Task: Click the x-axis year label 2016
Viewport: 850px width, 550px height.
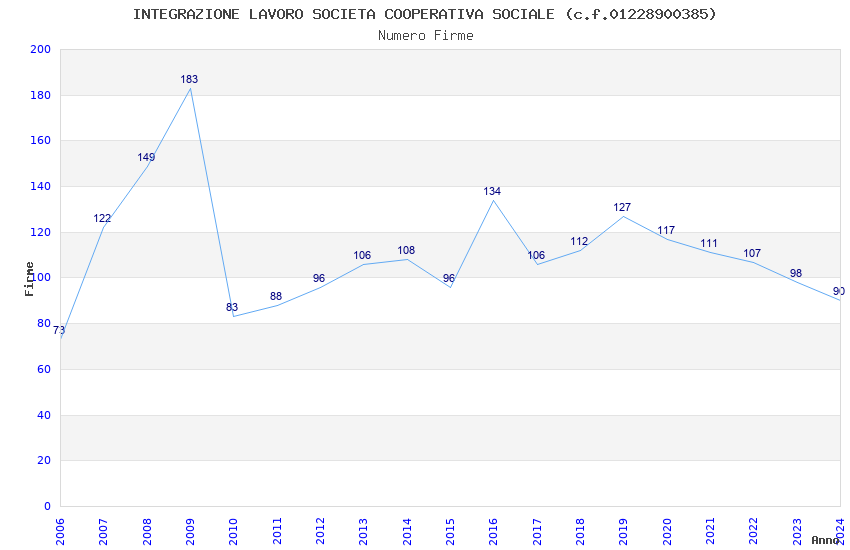Action: [x=494, y=532]
